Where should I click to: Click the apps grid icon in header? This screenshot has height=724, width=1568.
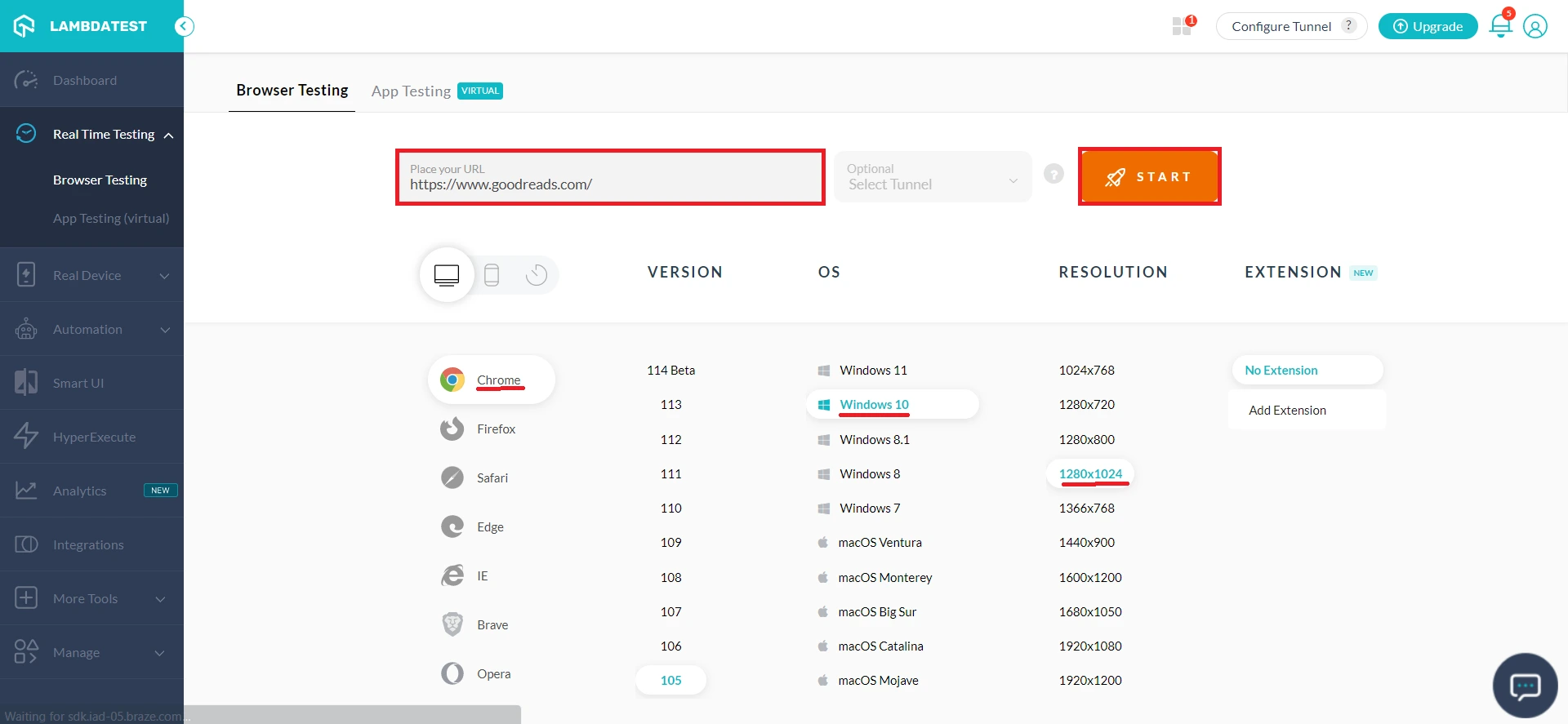[1181, 26]
